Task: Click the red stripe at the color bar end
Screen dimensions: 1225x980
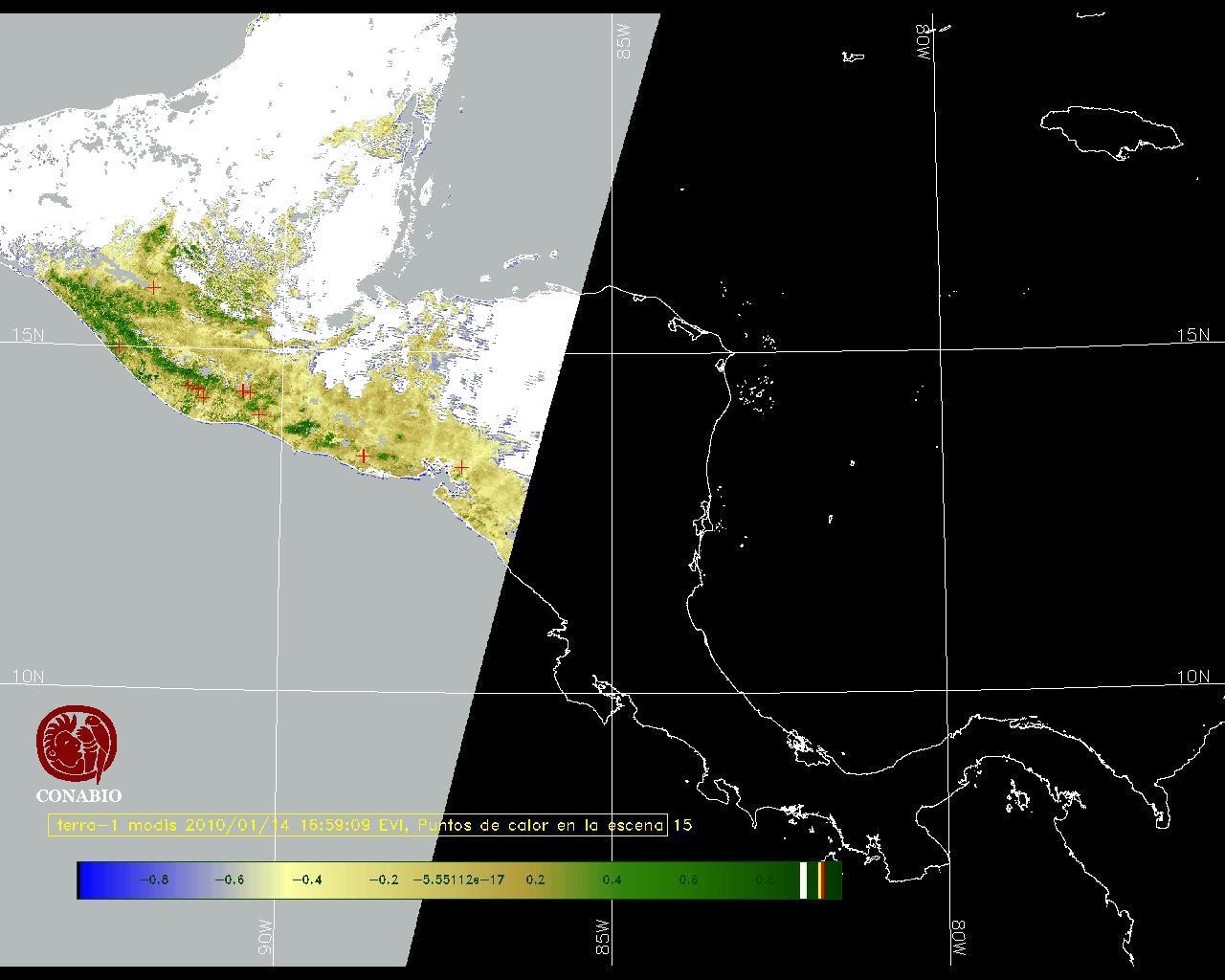Action: [821, 880]
